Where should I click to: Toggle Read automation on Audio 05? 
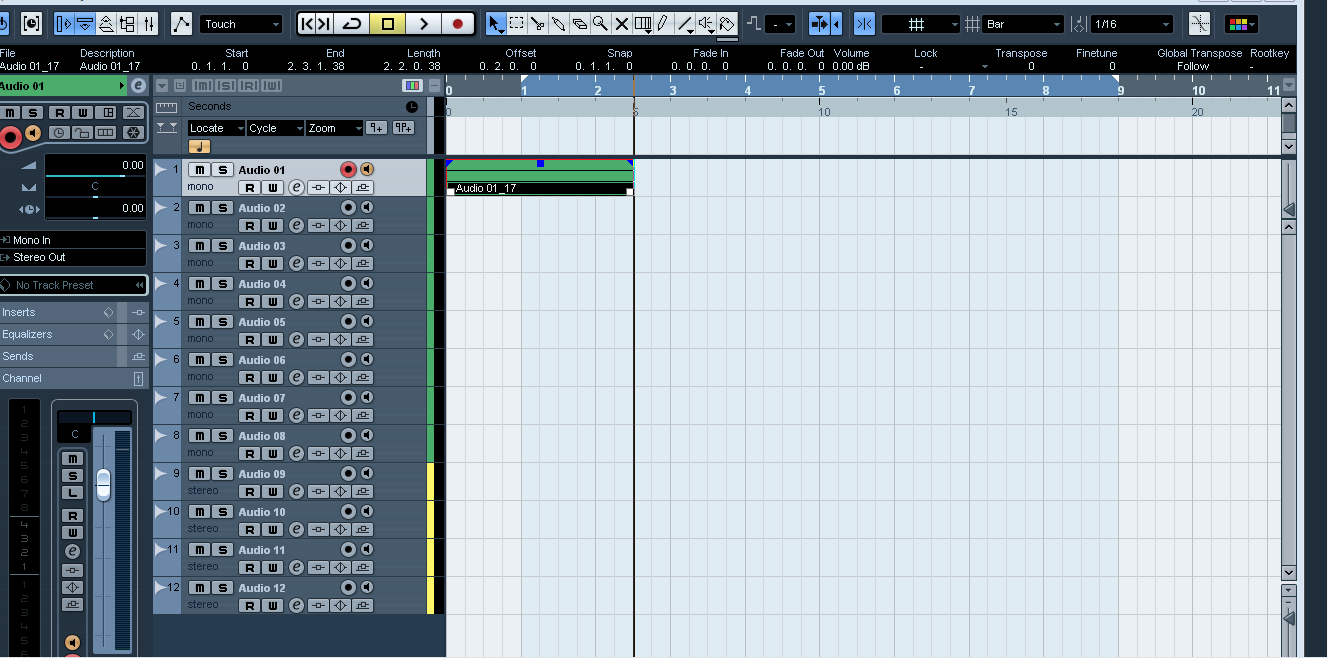pyautogui.click(x=249, y=340)
